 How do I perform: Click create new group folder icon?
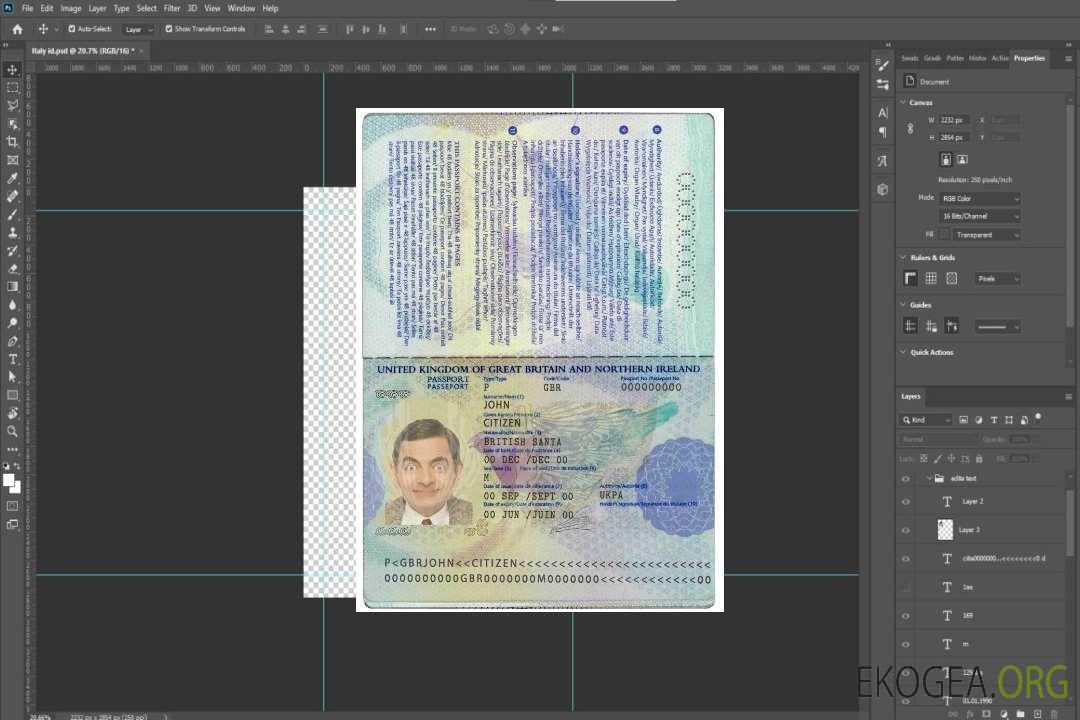1020,714
